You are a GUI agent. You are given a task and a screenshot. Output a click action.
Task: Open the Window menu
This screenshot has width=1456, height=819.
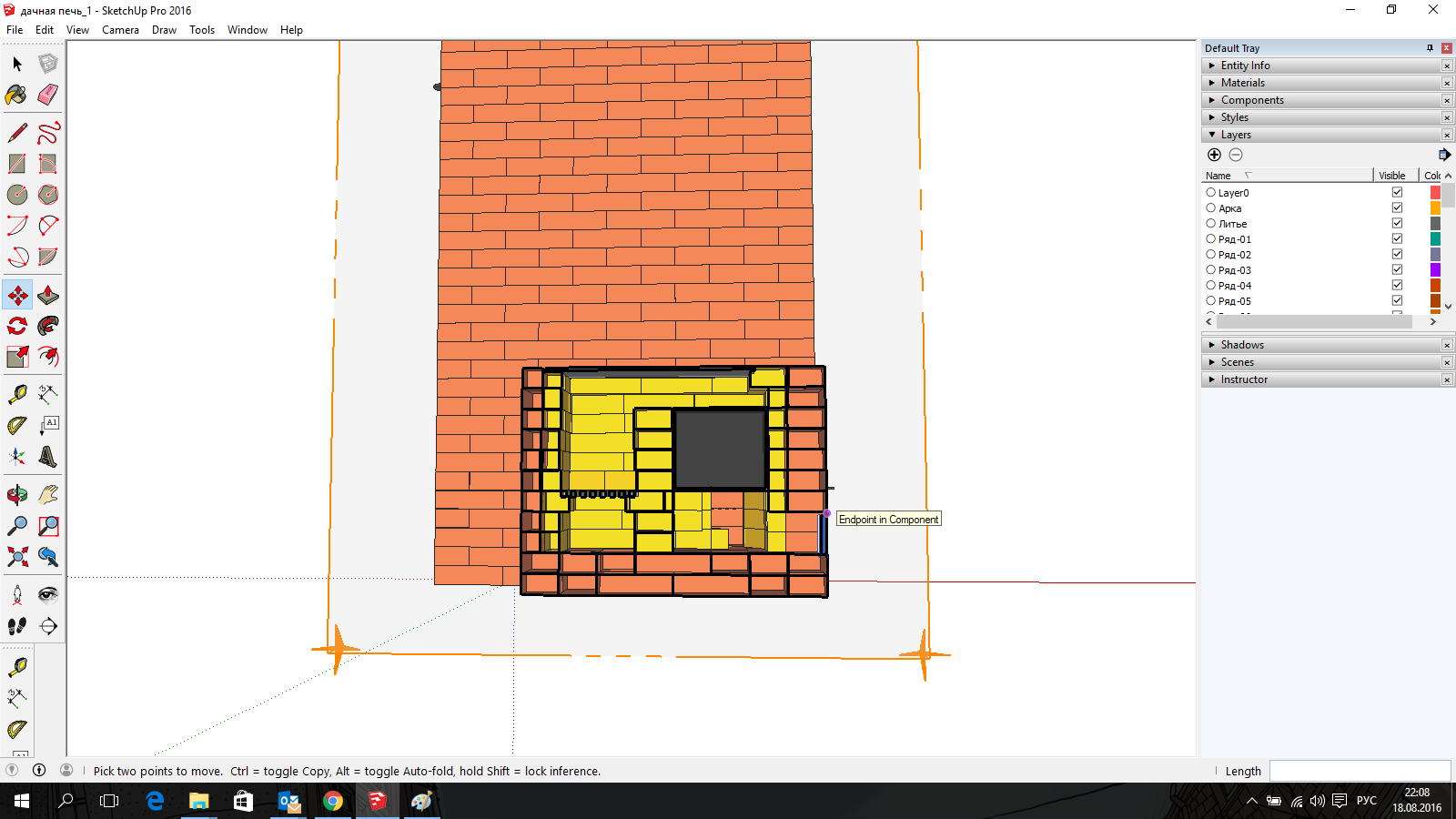(x=247, y=30)
